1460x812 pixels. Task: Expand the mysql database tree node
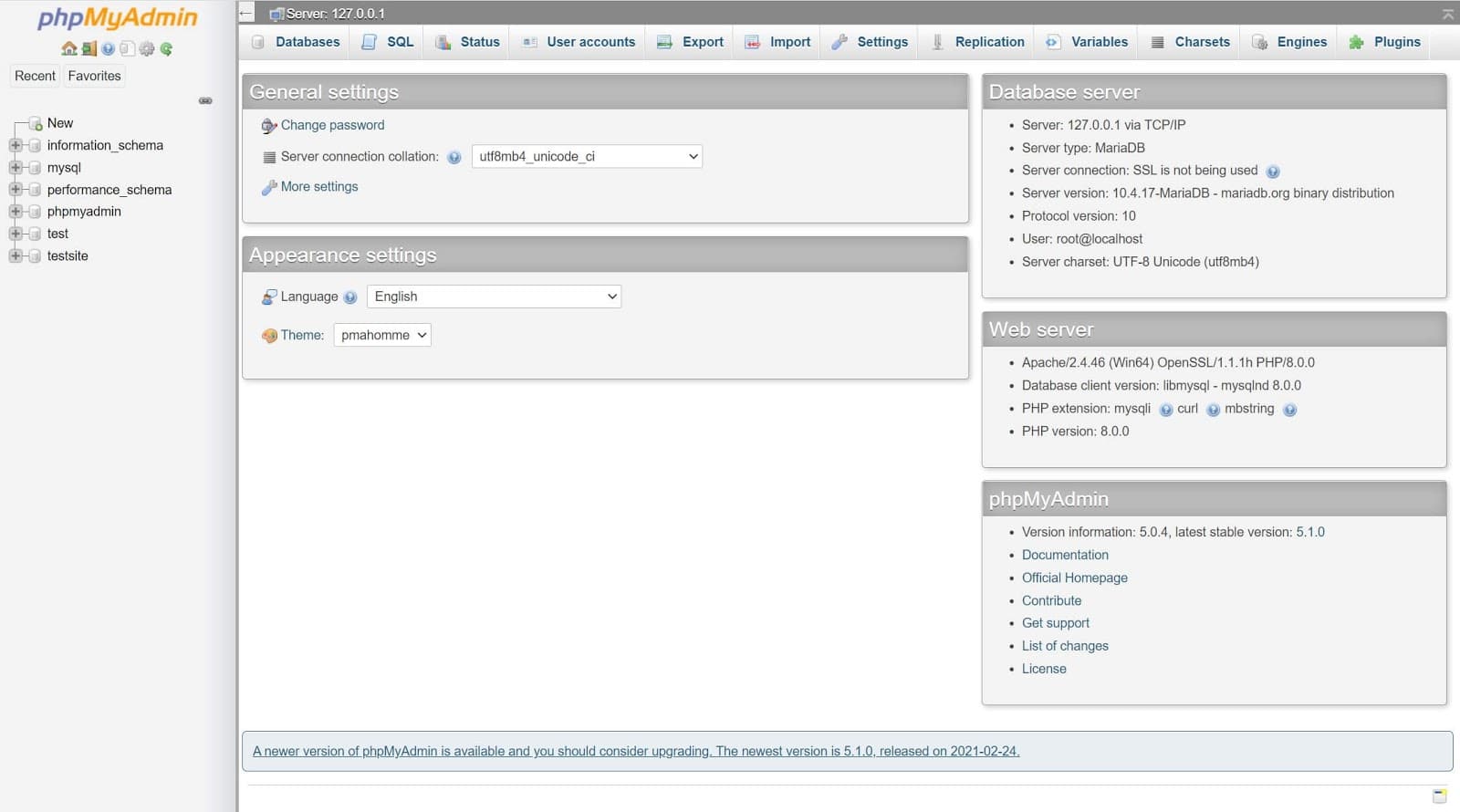[16, 168]
